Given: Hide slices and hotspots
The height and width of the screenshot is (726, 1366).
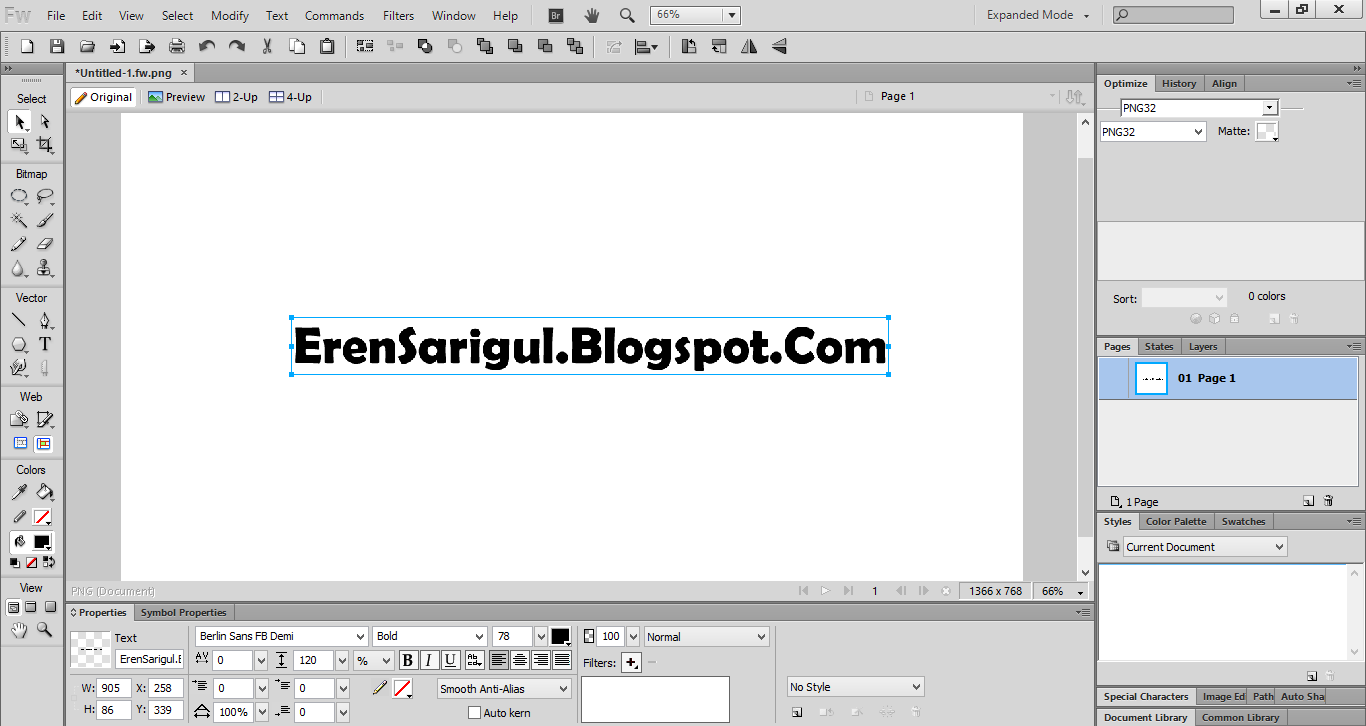Looking at the screenshot, I should pyautogui.click(x=20, y=444).
